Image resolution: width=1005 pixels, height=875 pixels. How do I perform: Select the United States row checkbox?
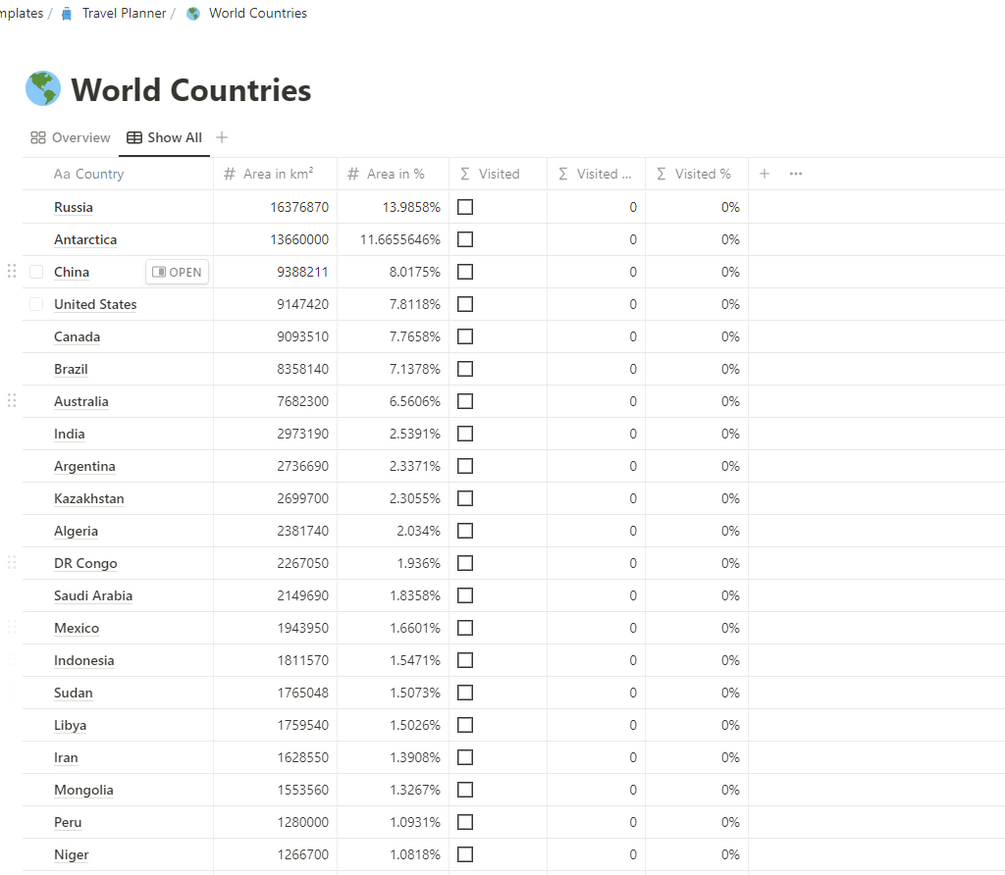[36, 304]
